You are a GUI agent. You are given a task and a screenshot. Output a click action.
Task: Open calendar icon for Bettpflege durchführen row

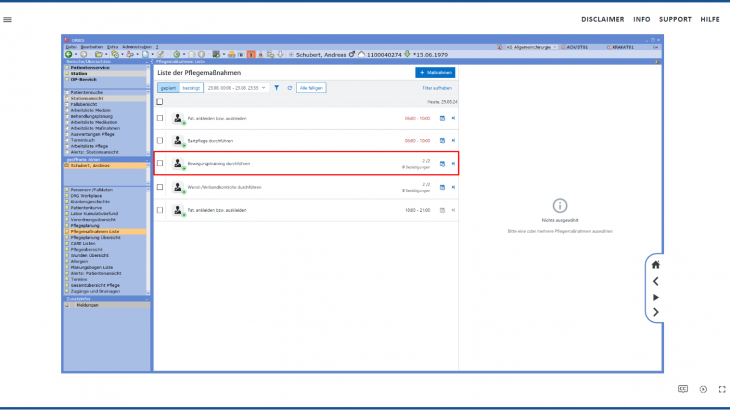click(x=442, y=141)
